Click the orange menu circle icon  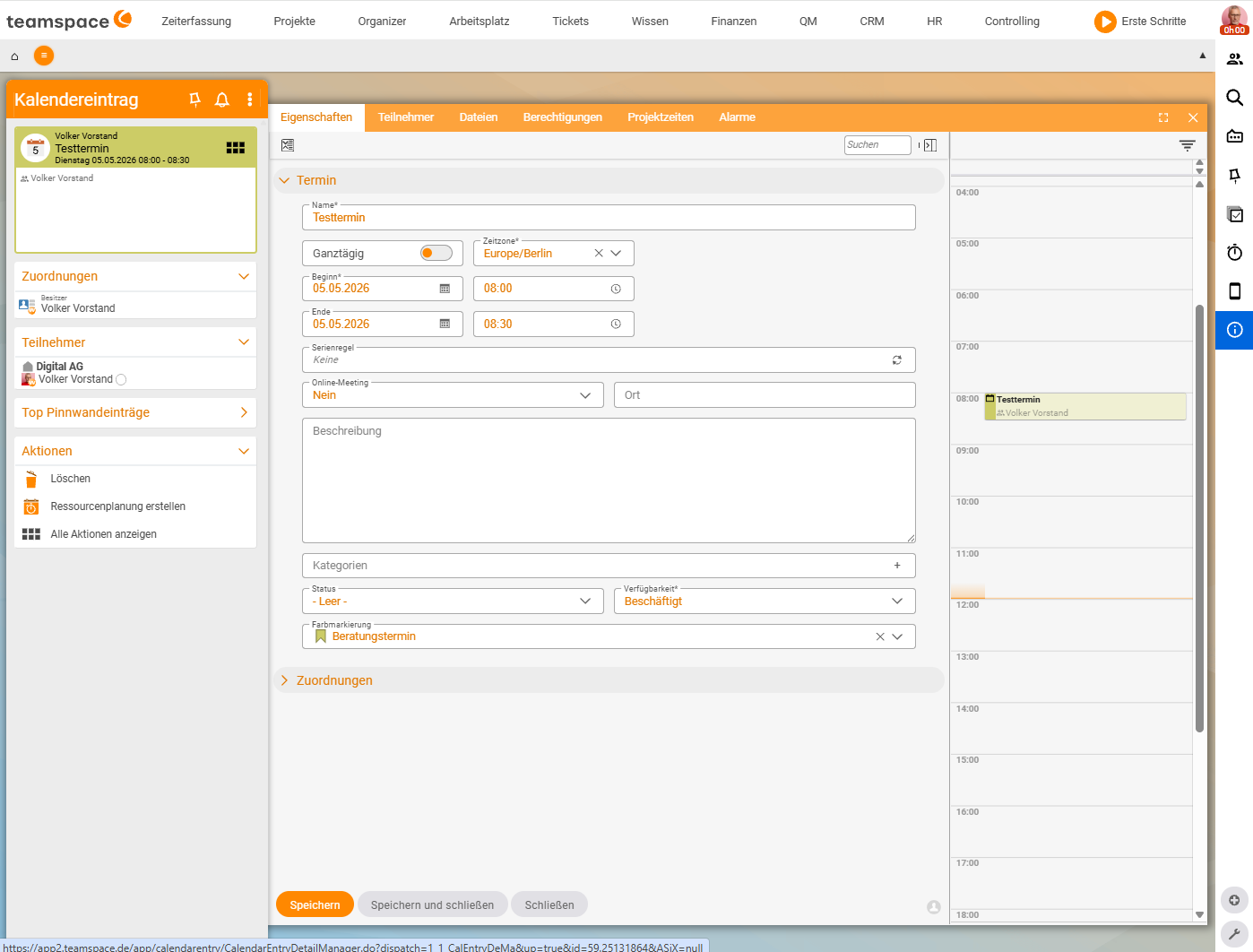pyautogui.click(x=44, y=56)
